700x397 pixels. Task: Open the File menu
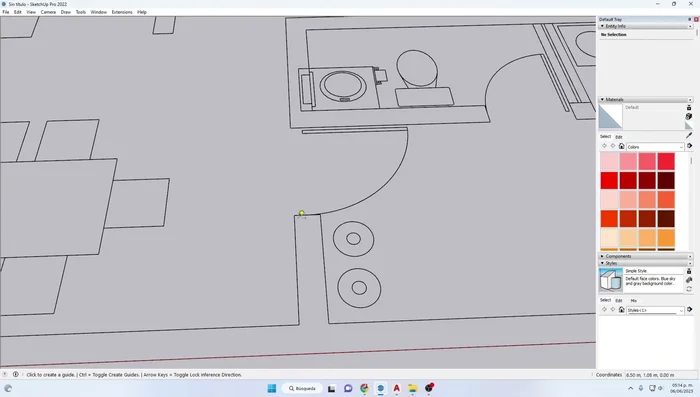6,12
